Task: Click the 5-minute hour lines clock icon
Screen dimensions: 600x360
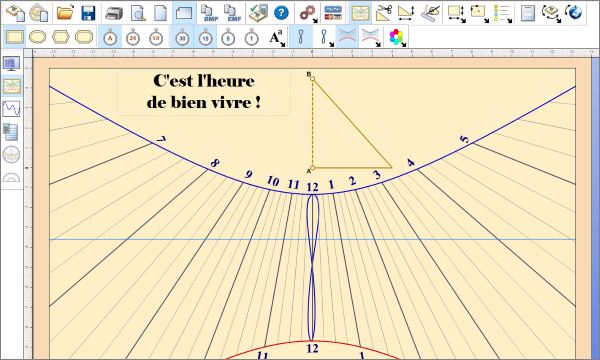Action: [x=228, y=37]
